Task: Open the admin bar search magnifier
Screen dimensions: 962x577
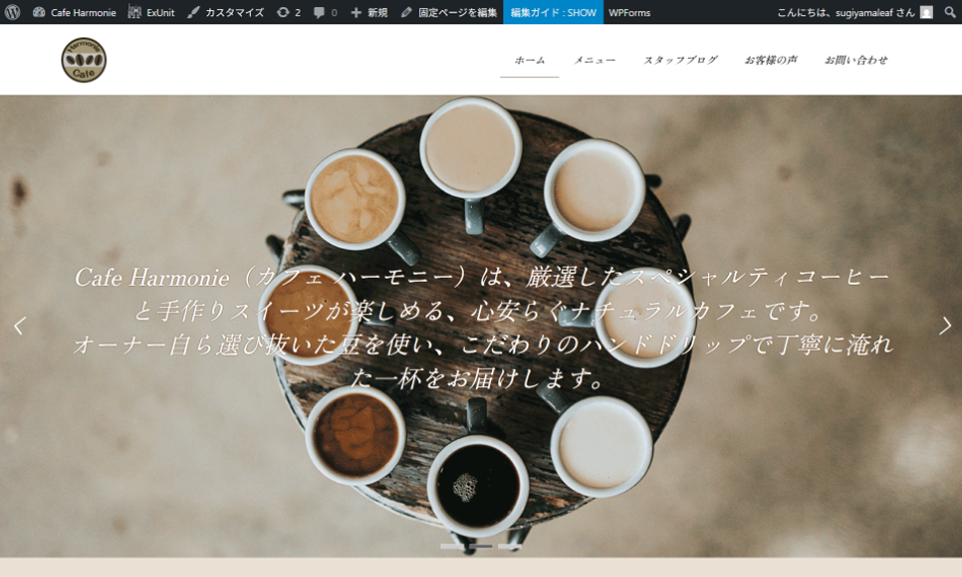Action: (x=949, y=12)
